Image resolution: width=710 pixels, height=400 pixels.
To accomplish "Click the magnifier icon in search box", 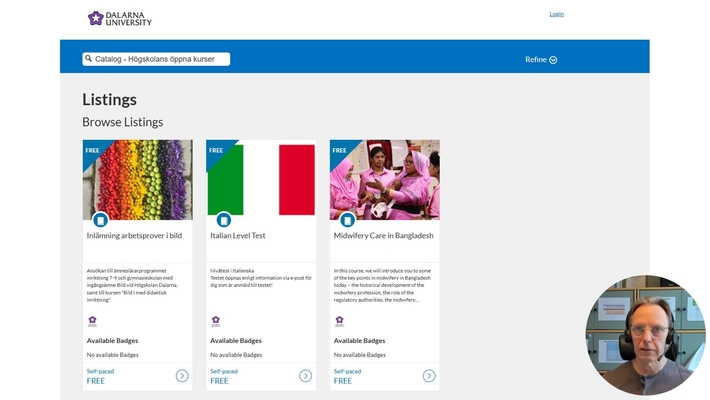I will [x=88, y=58].
